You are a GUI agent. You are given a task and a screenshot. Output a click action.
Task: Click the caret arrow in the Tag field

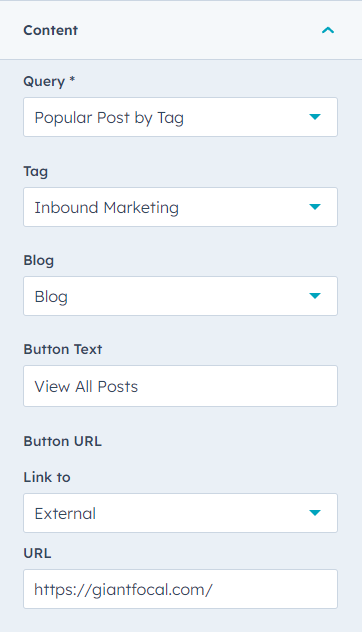tap(315, 207)
